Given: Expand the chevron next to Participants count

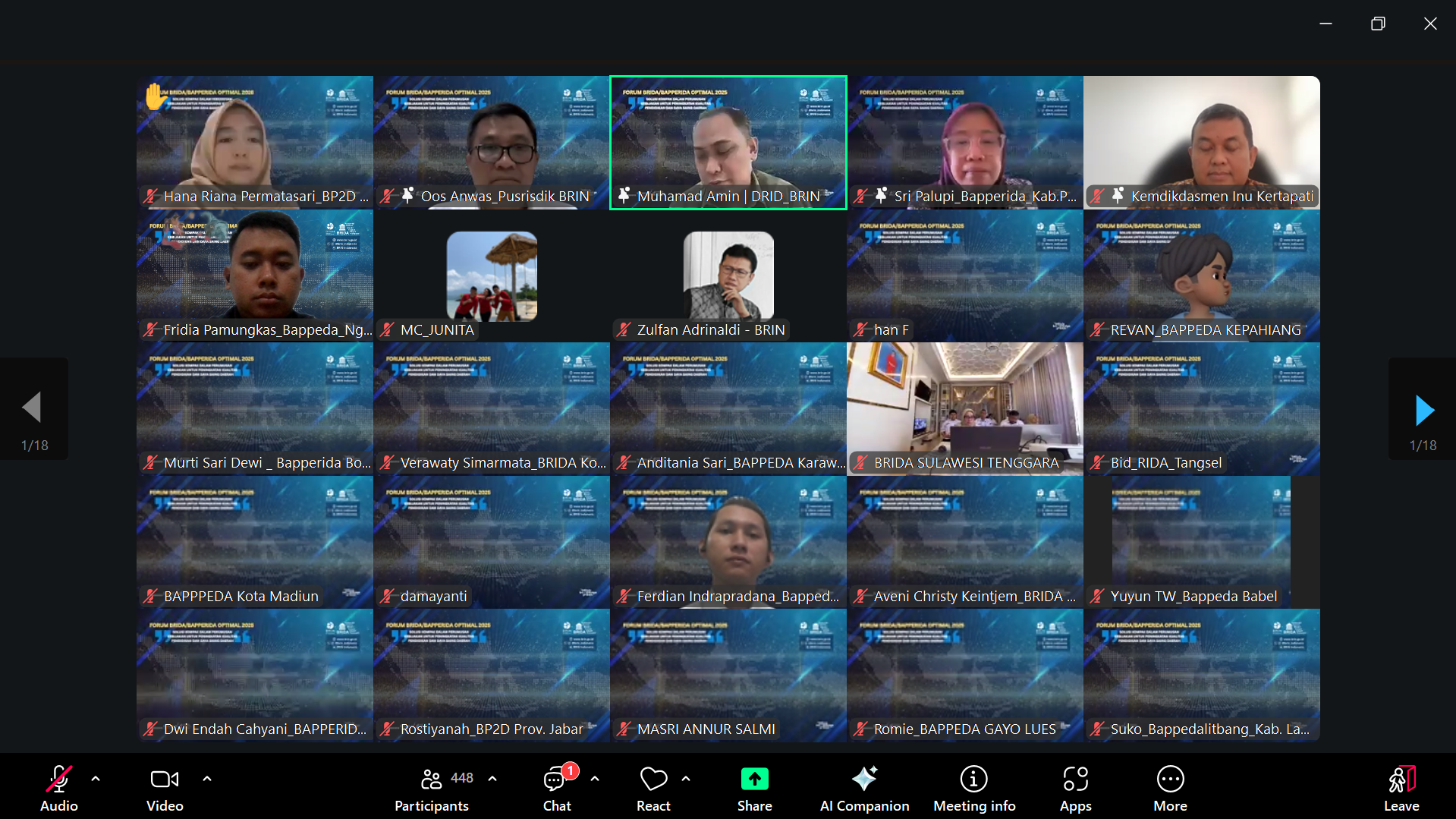Looking at the screenshot, I should [x=492, y=779].
